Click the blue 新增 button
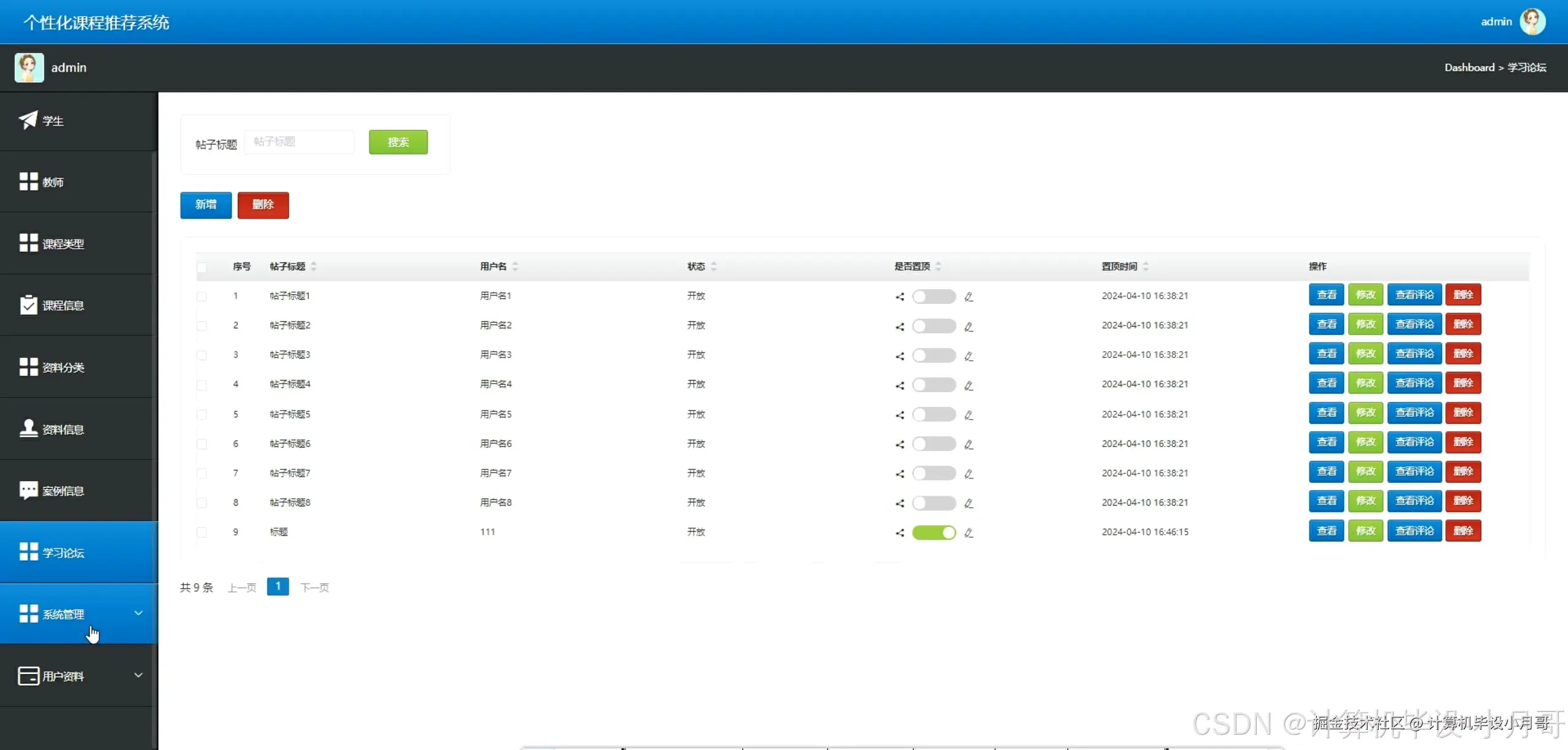The height and width of the screenshot is (750, 1568). click(x=206, y=205)
